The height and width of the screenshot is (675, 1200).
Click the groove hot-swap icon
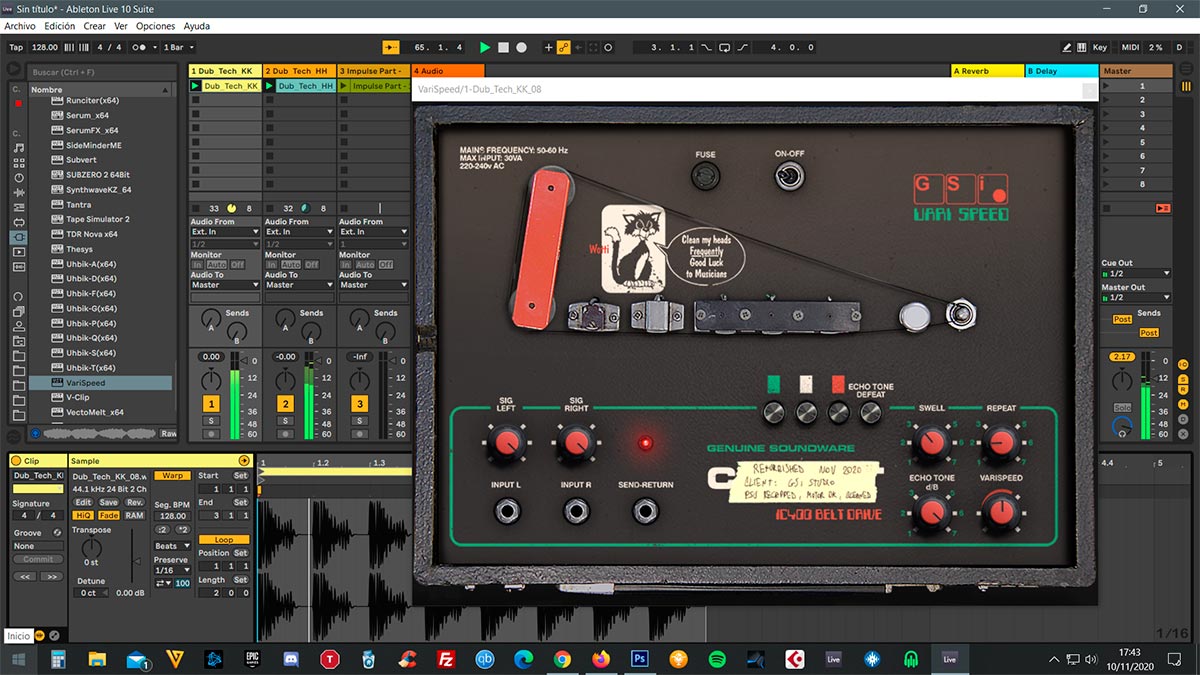(57, 533)
